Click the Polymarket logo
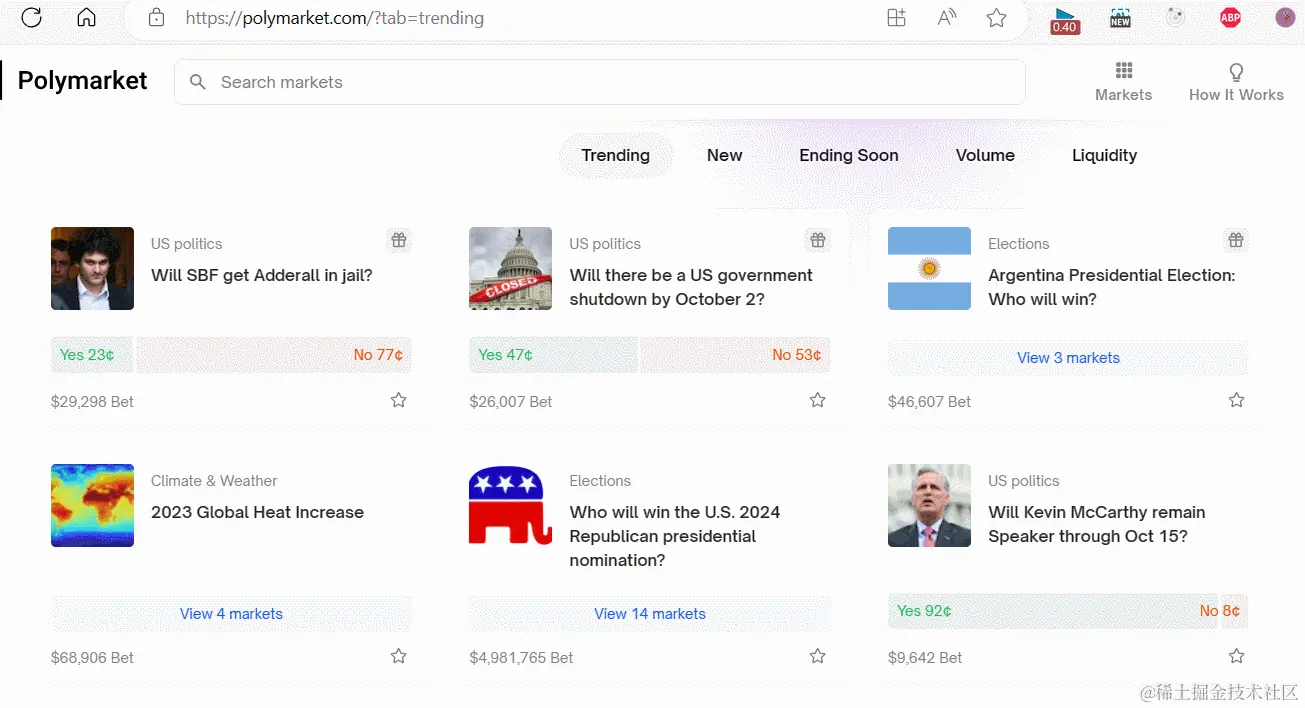Screen dimensions: 1305x708 [82, 81]
